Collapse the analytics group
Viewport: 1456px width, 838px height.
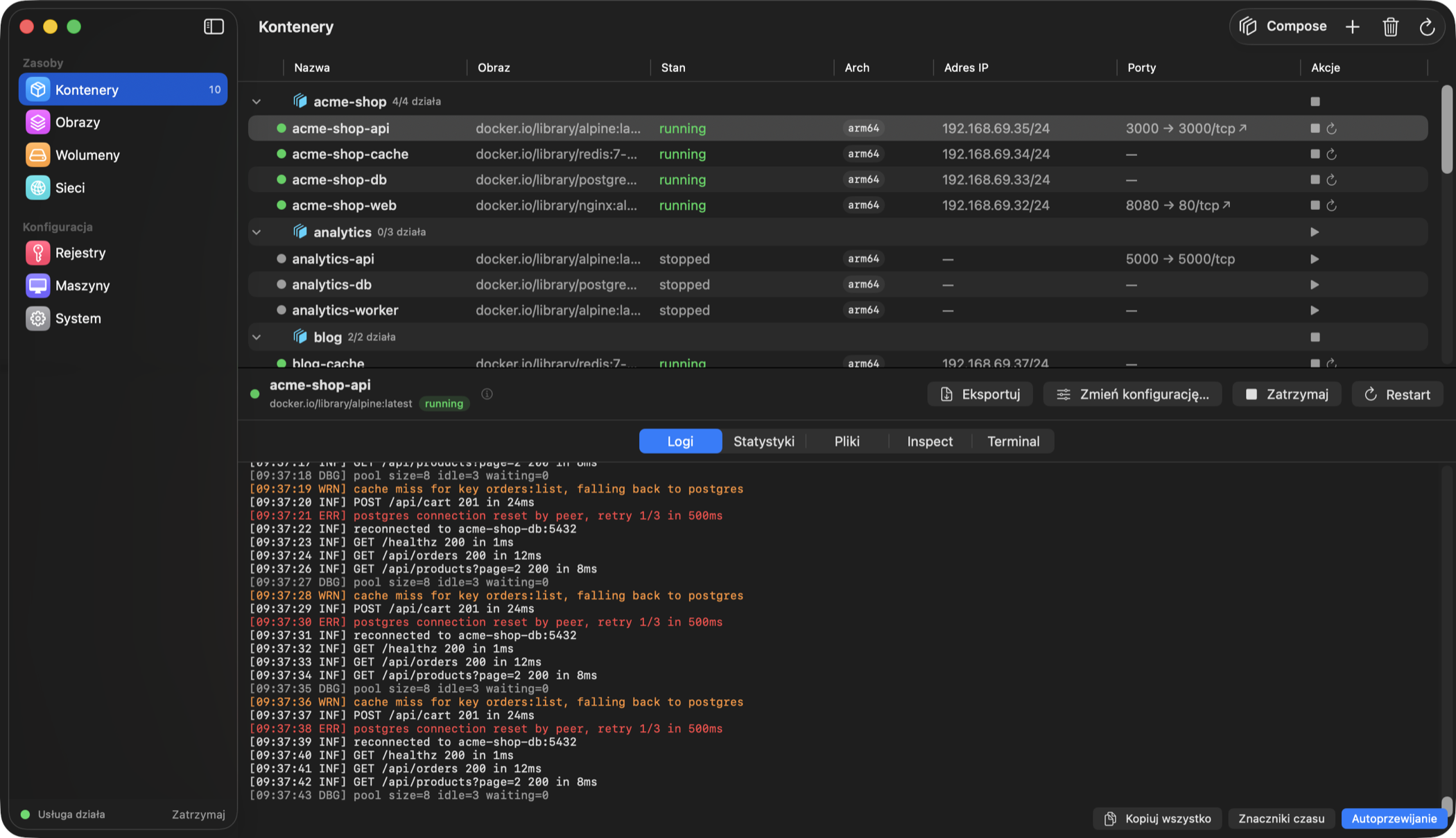pos(257,232)
